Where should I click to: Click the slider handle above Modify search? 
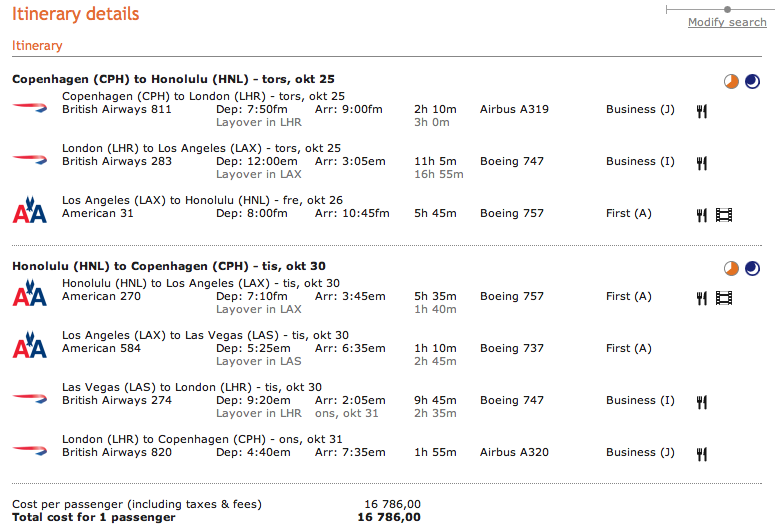tap(728, 9)
